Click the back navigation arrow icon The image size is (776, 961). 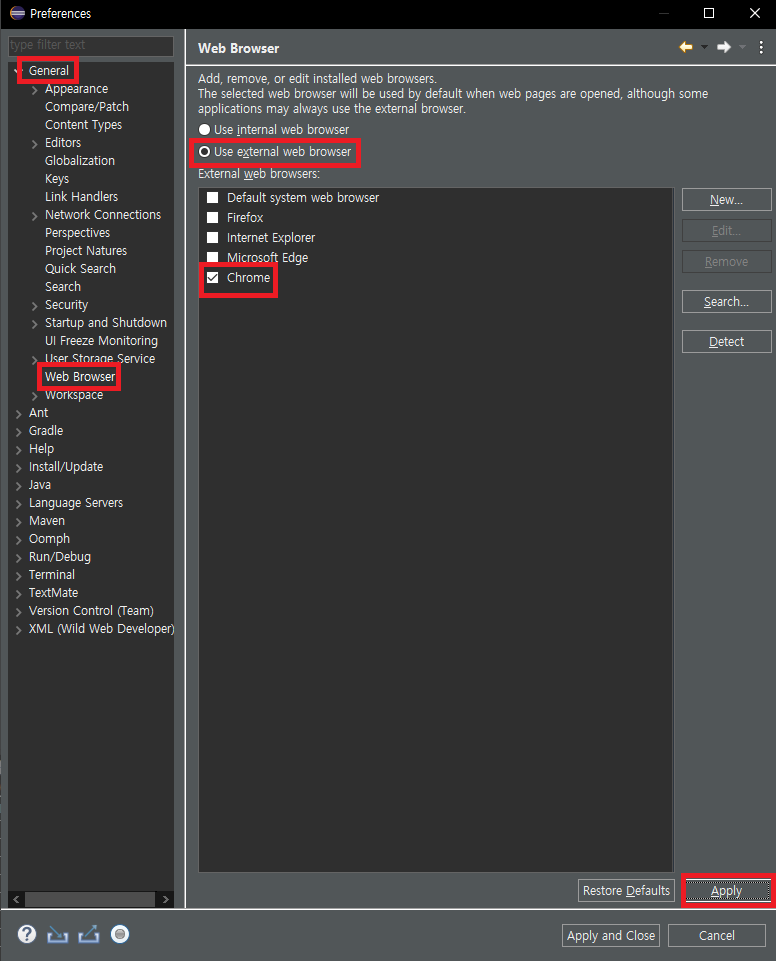(x=686, y=47)
